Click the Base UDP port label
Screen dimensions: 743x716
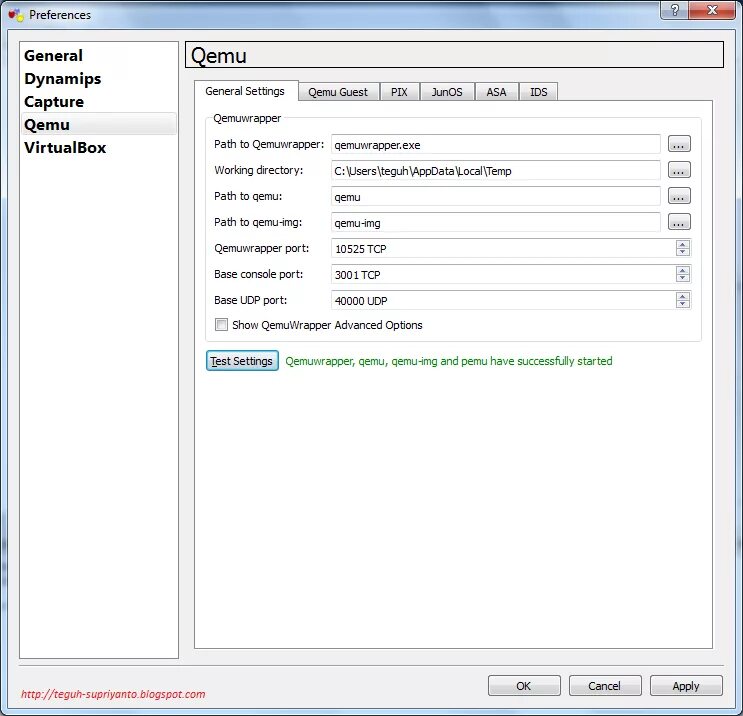pyautogui.click(x=250, y=300)
